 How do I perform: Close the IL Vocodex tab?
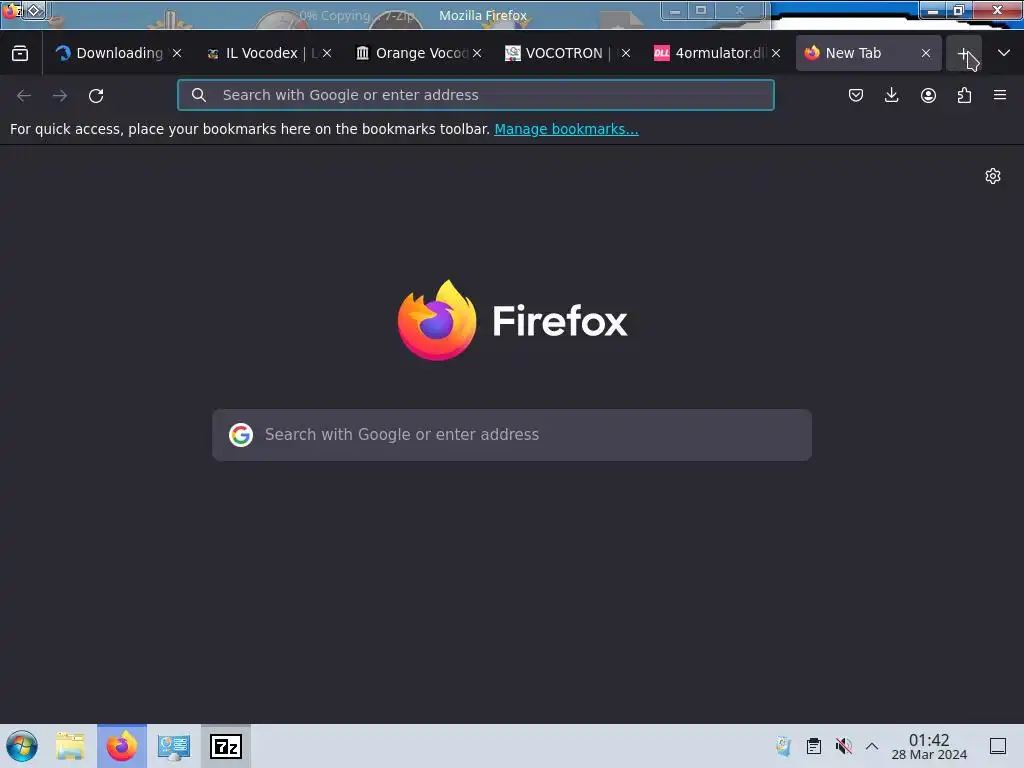click(x=327, y=53)
